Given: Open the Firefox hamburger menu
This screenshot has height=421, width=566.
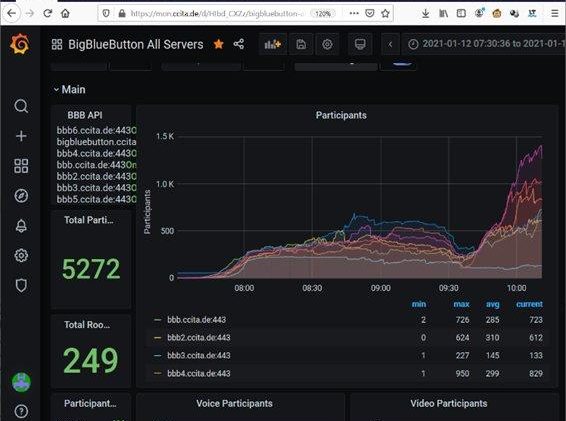Looking at the screenshot, I should 554,13.
